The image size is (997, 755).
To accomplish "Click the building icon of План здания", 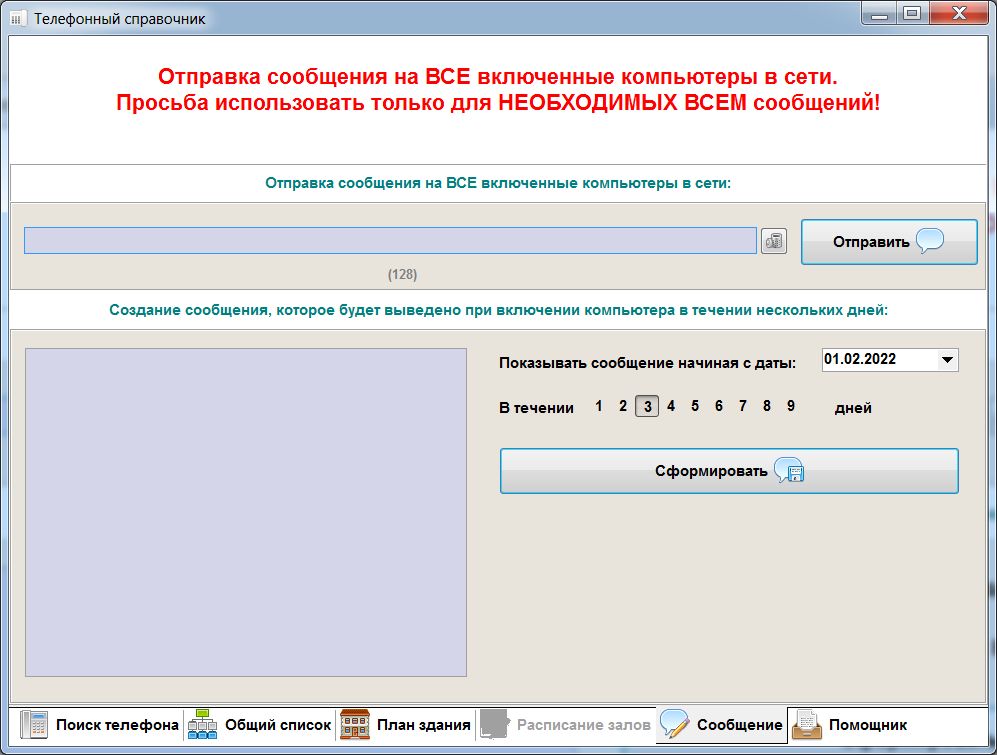I will pos(355,724).
